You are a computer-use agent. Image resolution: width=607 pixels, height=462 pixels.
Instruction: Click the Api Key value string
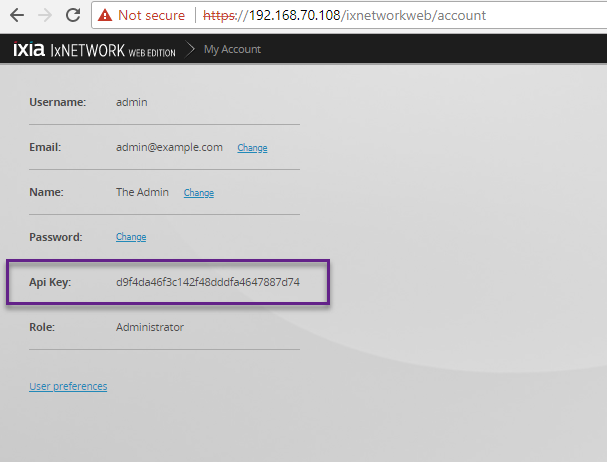pos(208,282)
